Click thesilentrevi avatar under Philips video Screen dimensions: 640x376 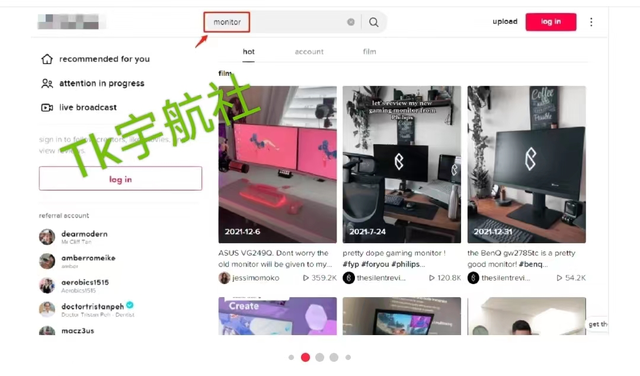tap(349, 278)
